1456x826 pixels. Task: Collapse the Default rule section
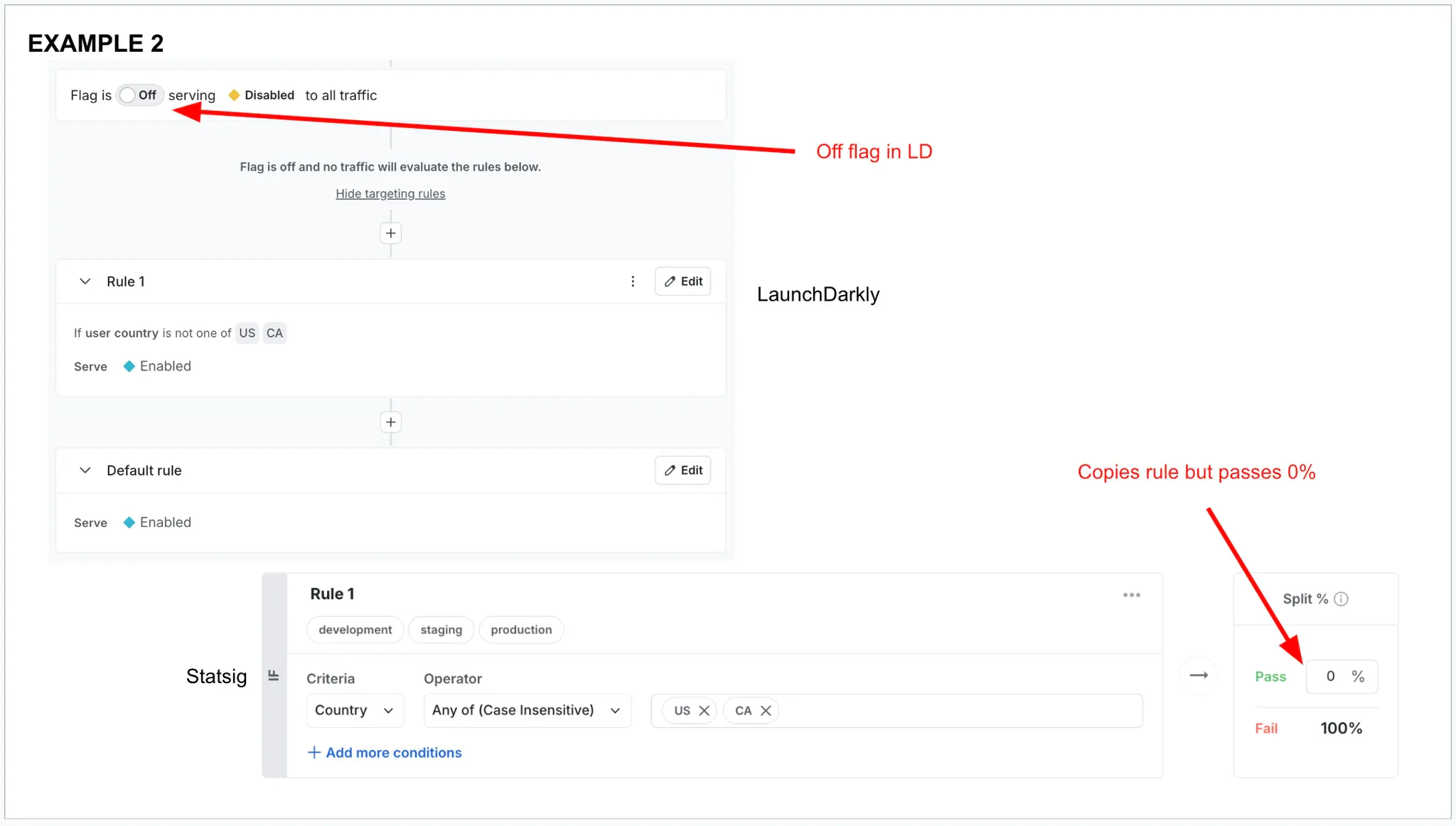point(85,470)
